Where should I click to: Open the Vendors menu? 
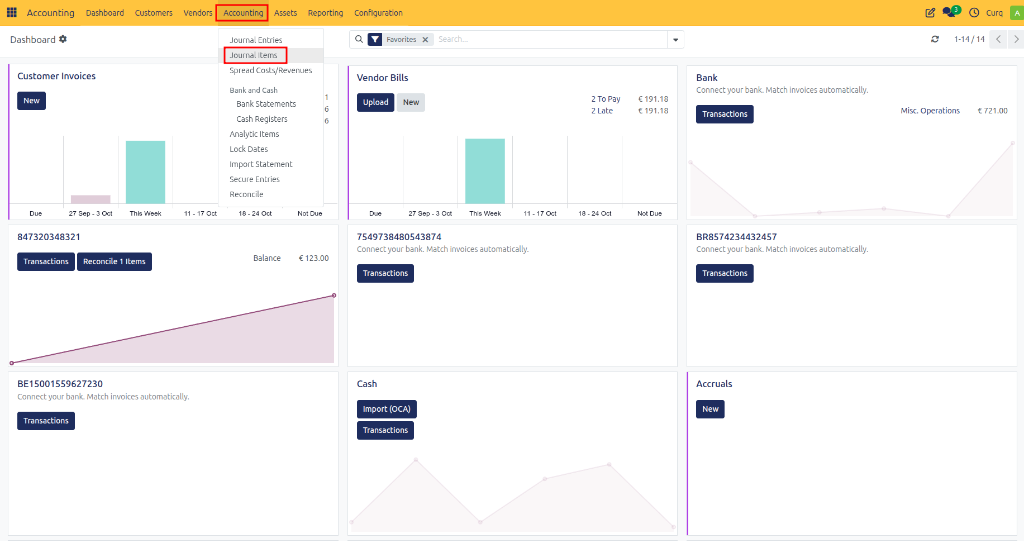coord(197,12)
